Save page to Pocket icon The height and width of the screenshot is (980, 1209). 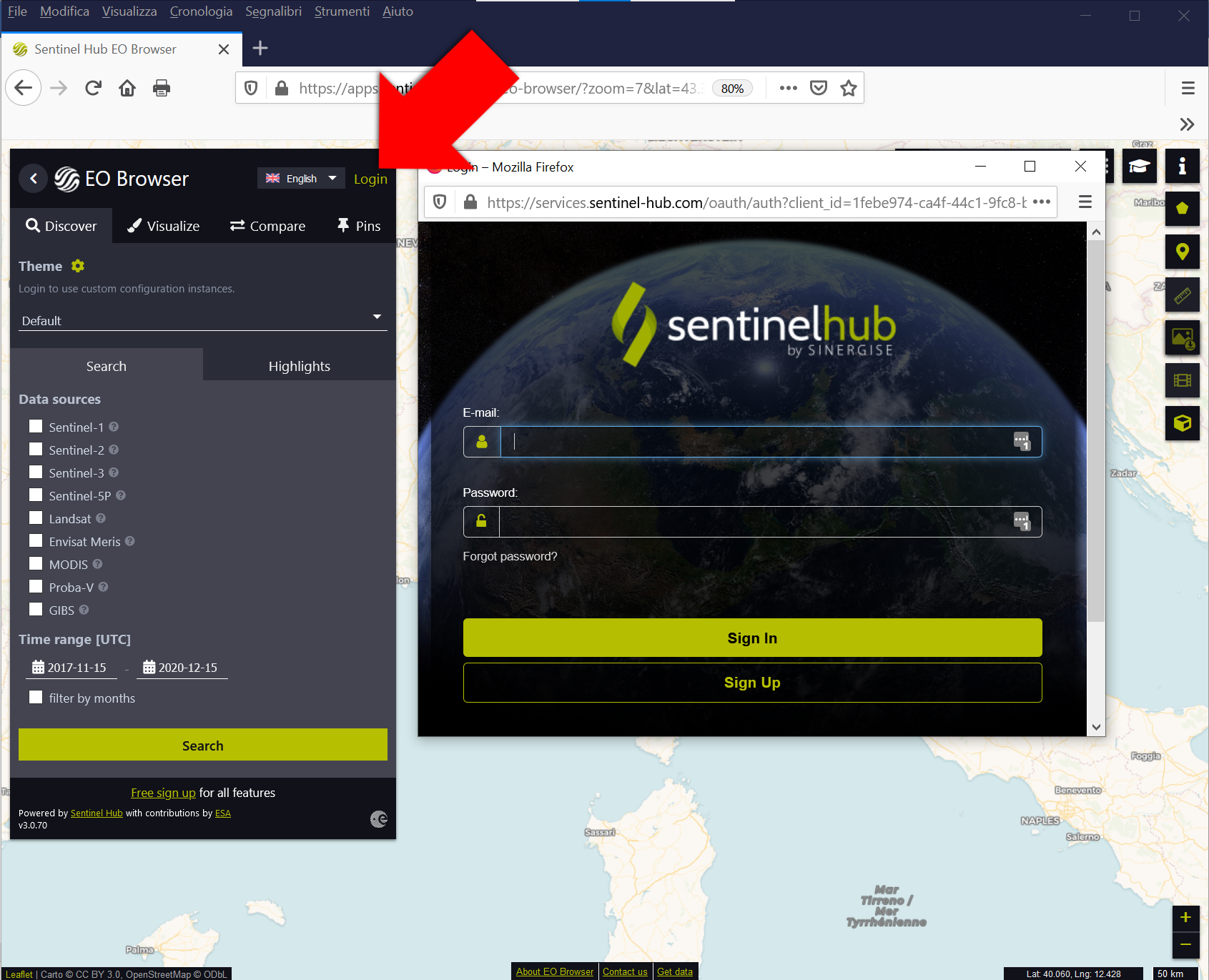tap(819, 88)
